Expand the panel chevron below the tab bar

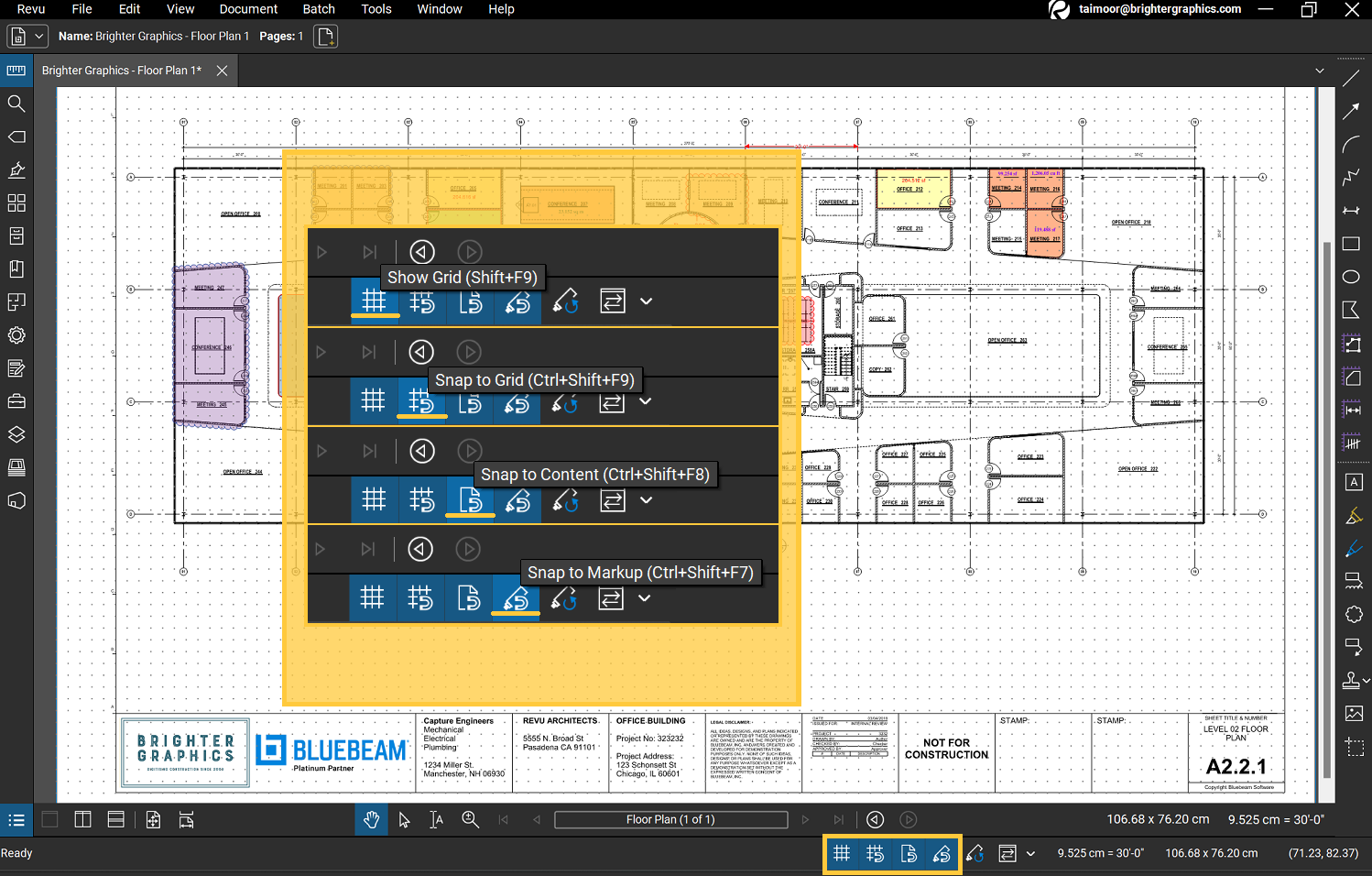tap(1320, 70)
